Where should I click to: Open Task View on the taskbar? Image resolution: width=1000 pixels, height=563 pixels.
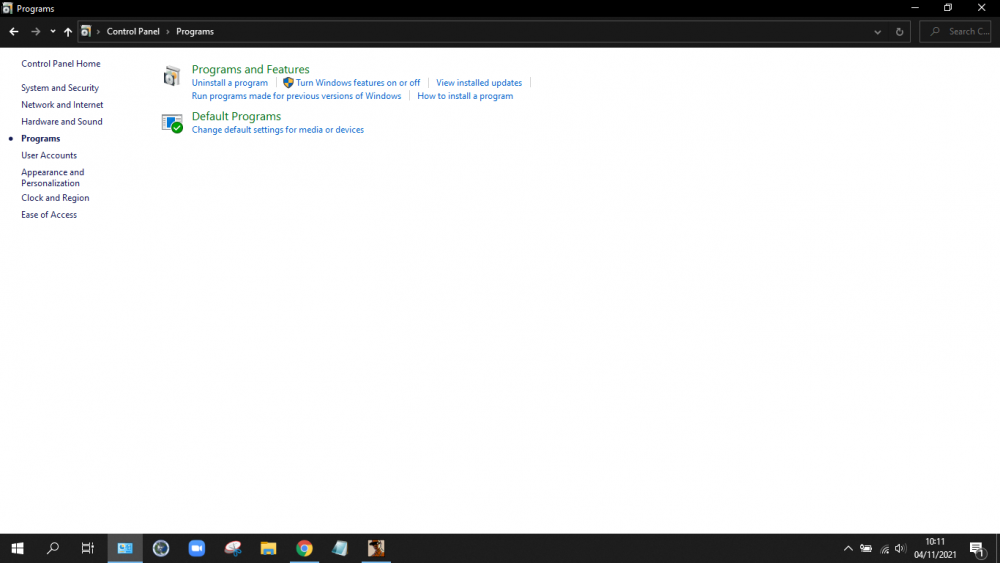click(88, 548)
